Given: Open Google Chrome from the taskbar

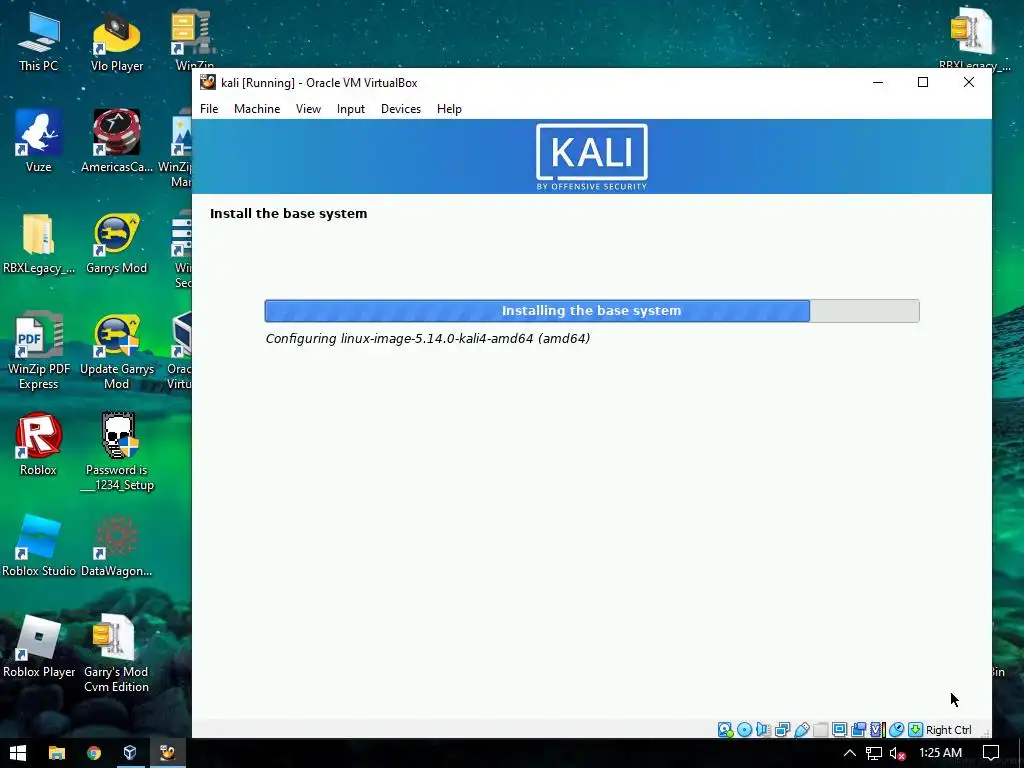Looking at the screenshot, I should coord(93,753).
